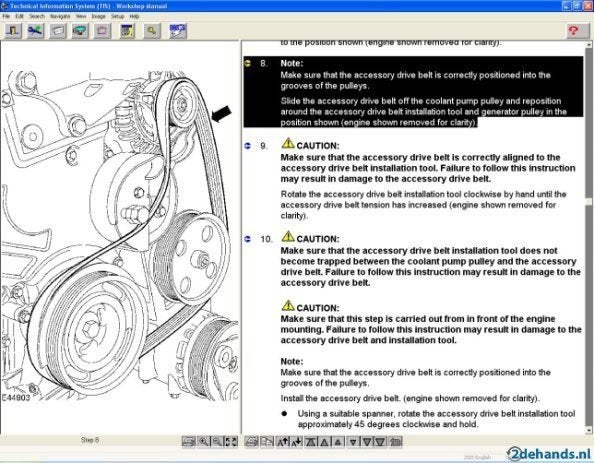Zoom out of the belt illustration
The width and height of the screenshot is (594, 463).
tap(217, 441)
